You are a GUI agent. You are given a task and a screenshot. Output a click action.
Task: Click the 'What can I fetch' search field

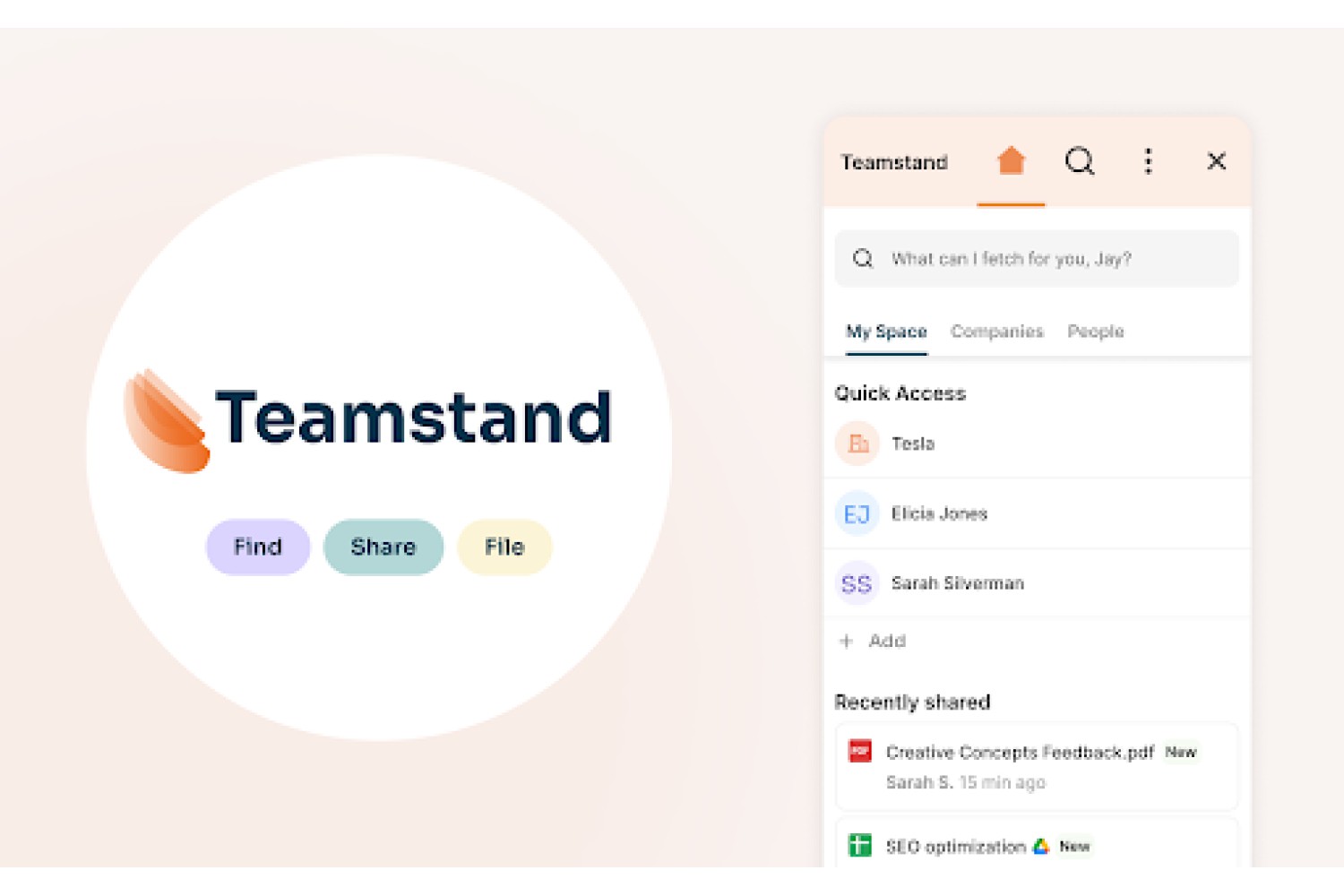pyautogui.click(x=1037, y=259)
